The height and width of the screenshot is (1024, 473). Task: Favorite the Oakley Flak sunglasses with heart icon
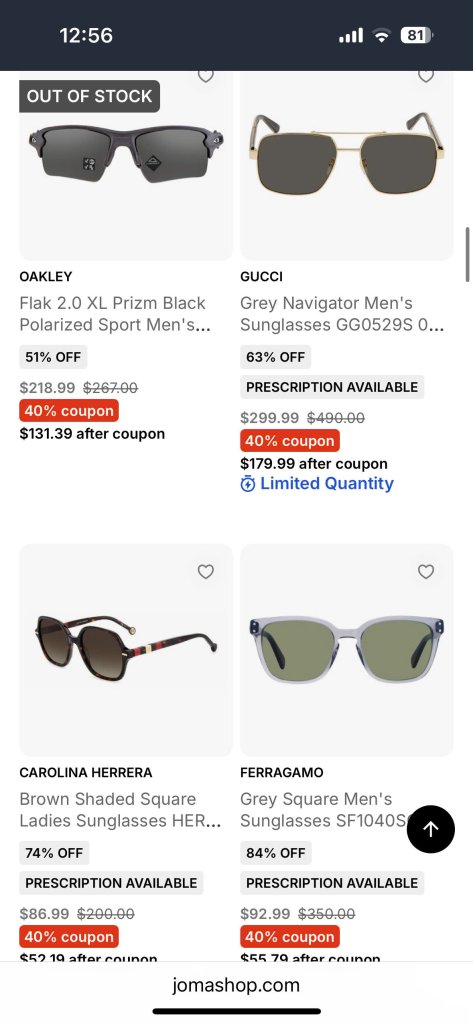(206, 76)
